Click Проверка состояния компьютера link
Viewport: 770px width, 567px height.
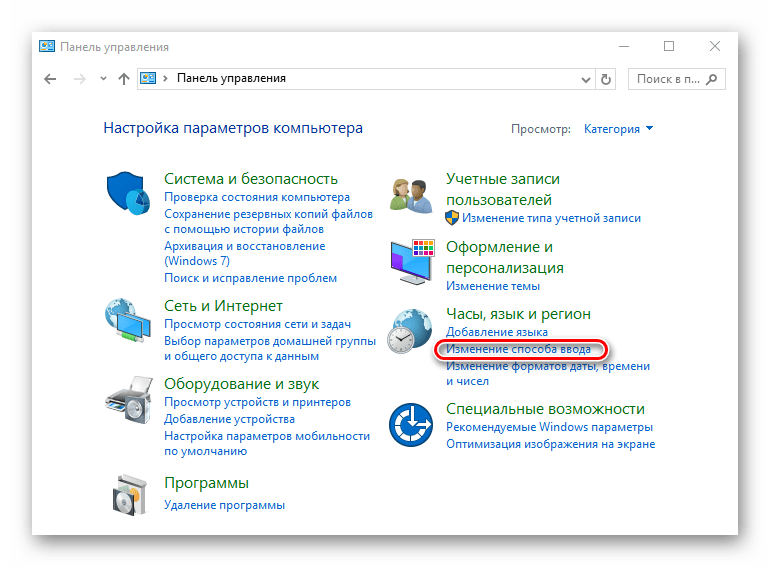[257, 197]
